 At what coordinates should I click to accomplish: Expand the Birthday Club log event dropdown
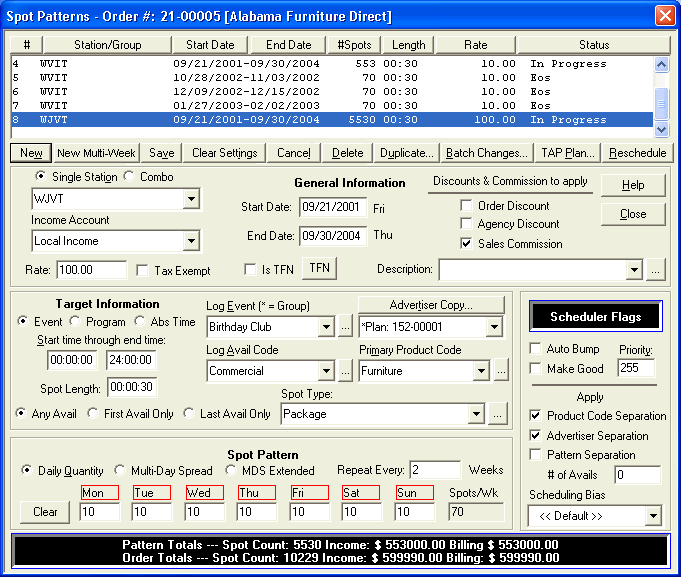[326, 327]
